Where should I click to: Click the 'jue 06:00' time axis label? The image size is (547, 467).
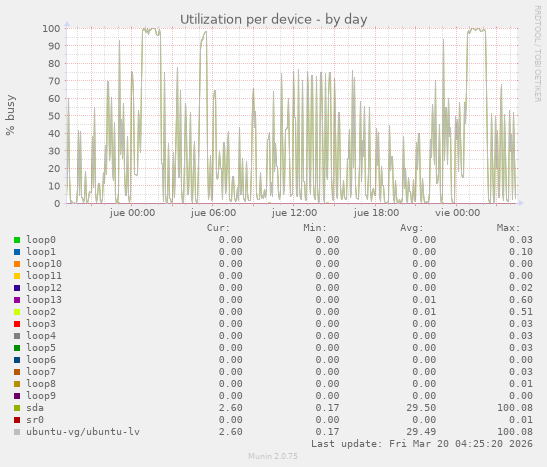pos(213,213)
